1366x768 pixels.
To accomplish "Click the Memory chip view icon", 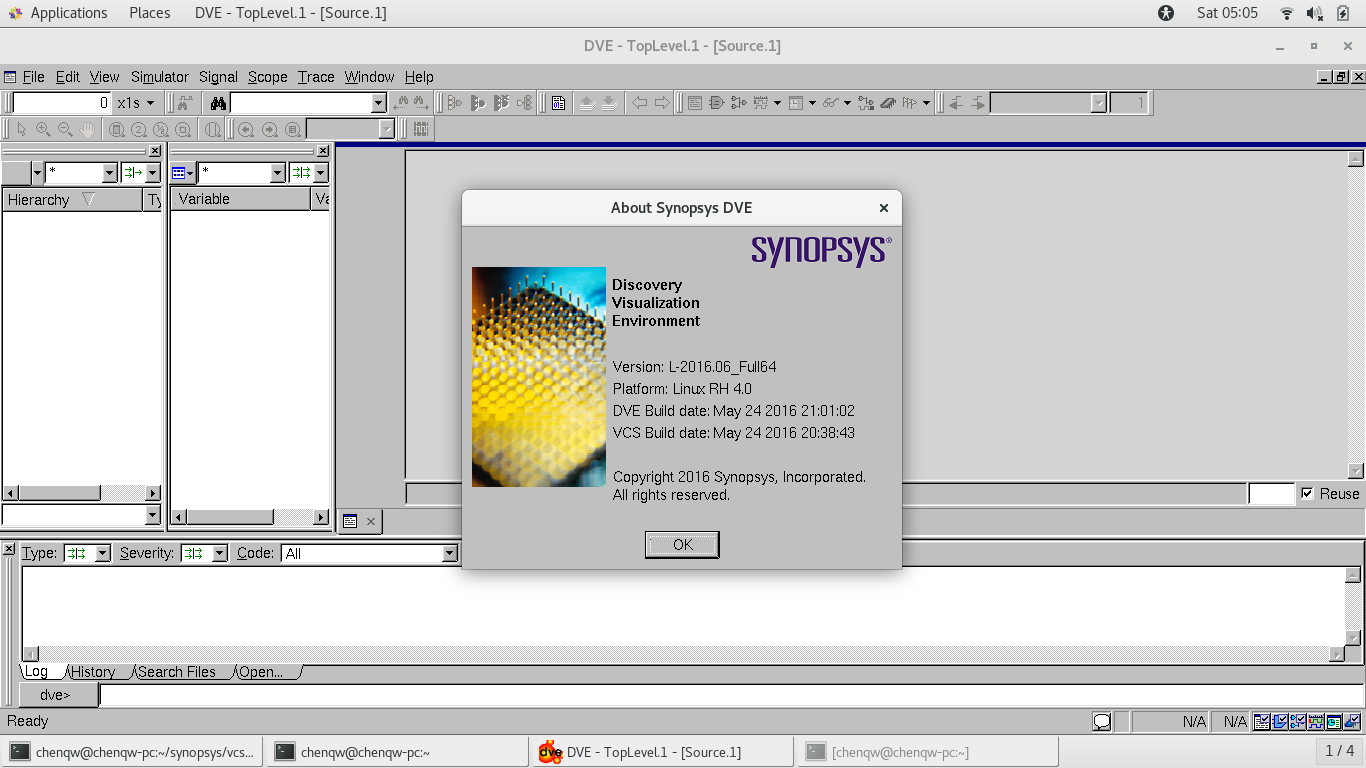I will (887, 103).
